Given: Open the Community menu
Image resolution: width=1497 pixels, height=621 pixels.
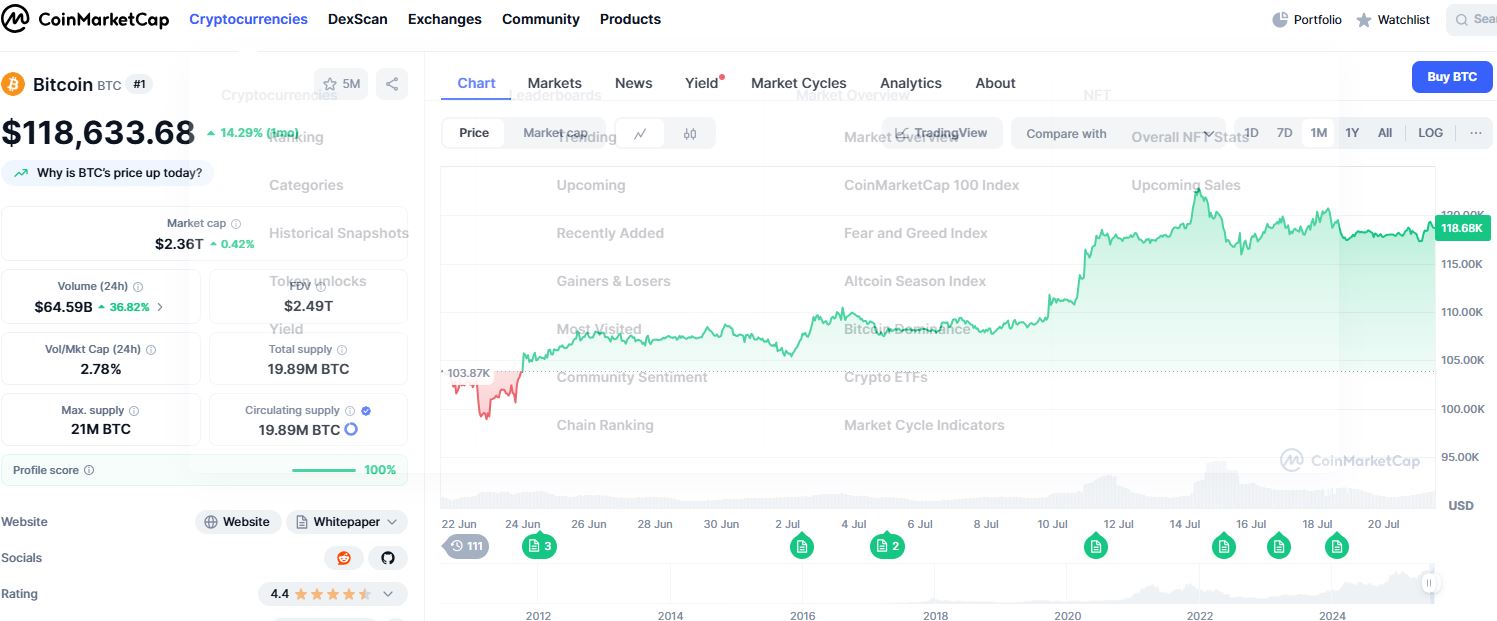Looking at the screenshot, I should click(540, 19).
